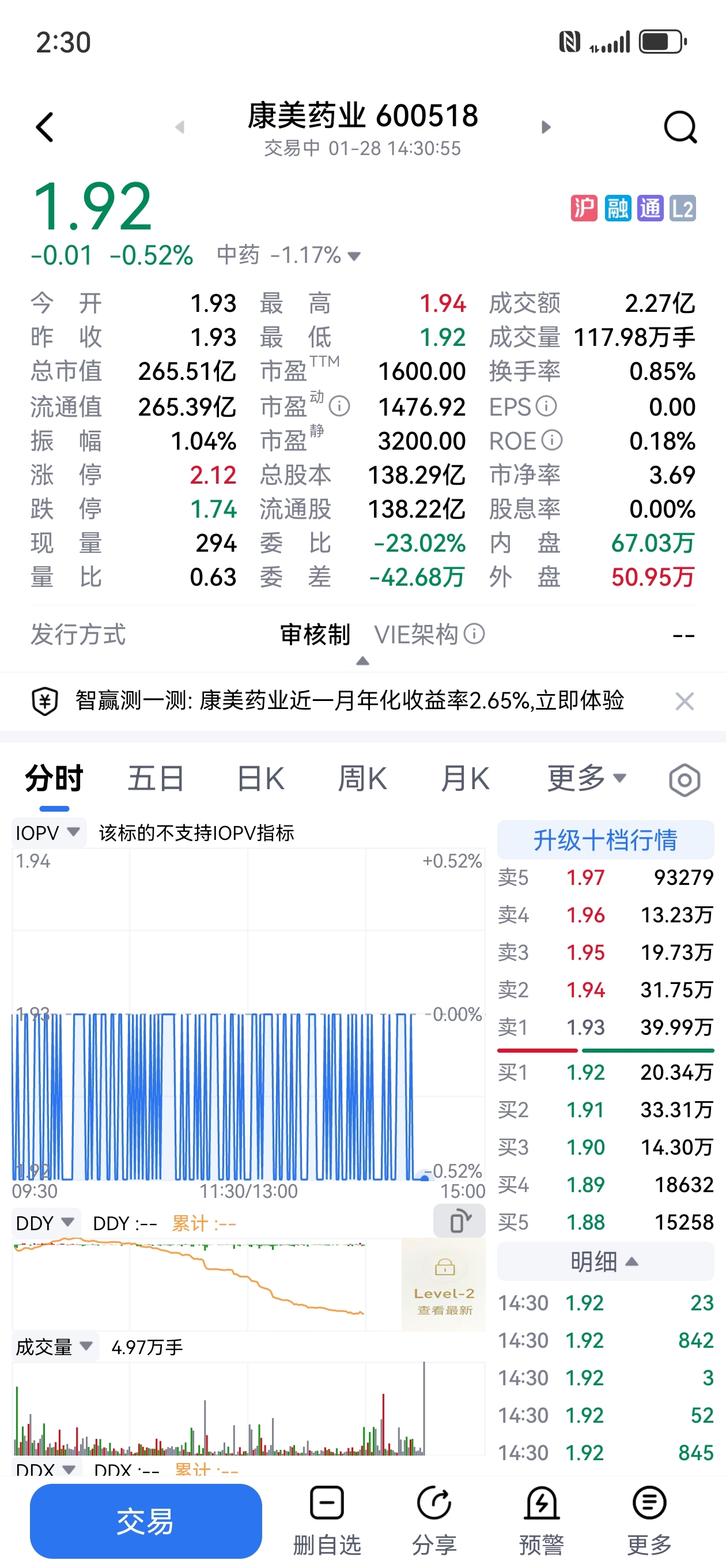
Task: Select the 月K chart tab
Action: 465,778
